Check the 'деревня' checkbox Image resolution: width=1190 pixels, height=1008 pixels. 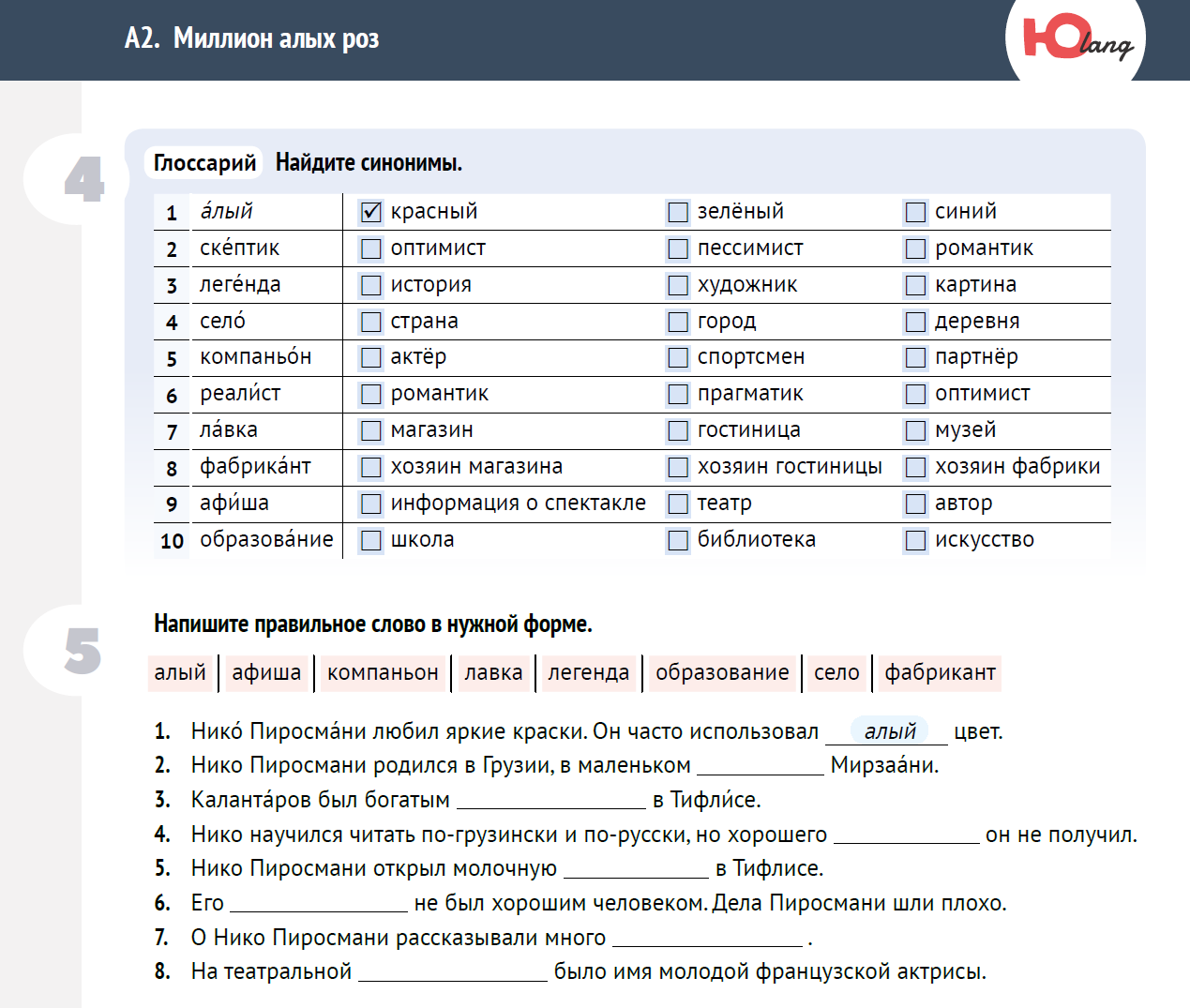click(915, 322)
